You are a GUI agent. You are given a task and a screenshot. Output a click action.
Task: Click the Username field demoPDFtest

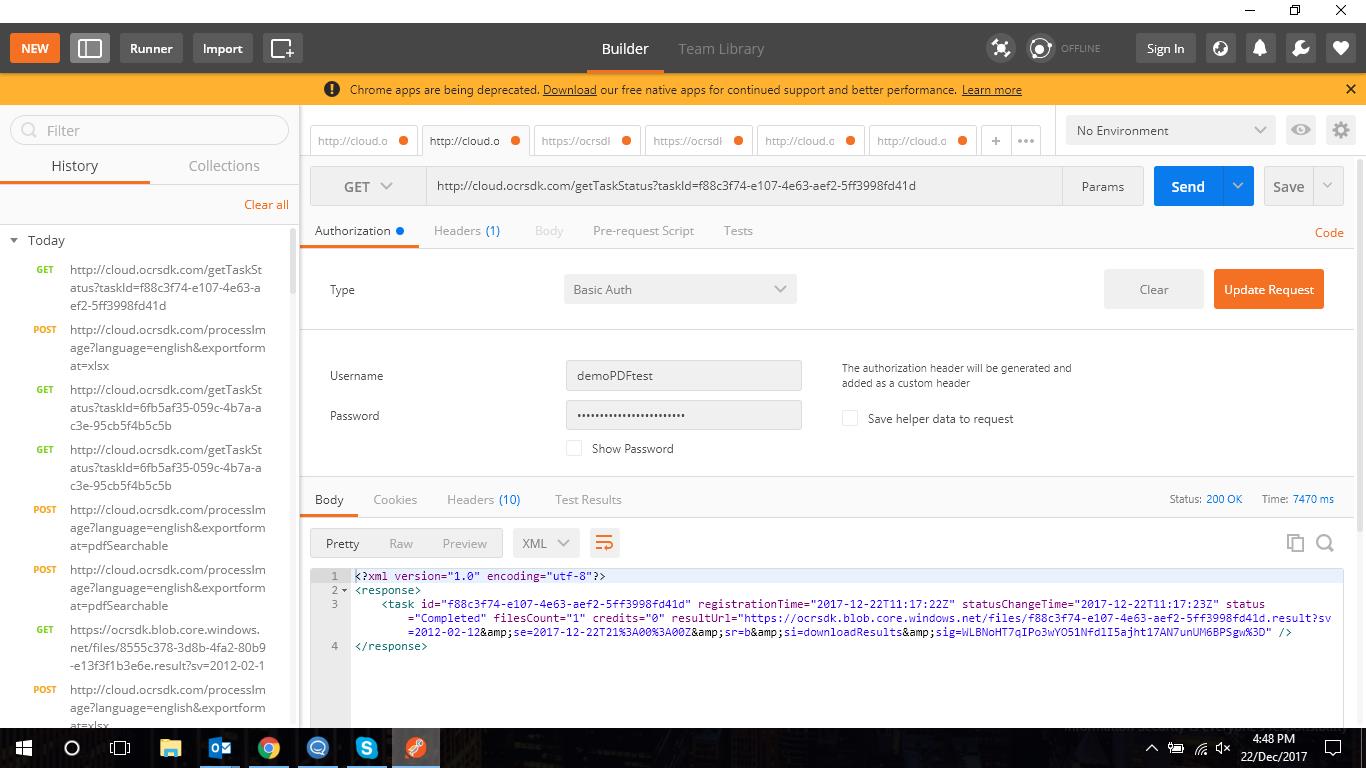pos(683,375)
